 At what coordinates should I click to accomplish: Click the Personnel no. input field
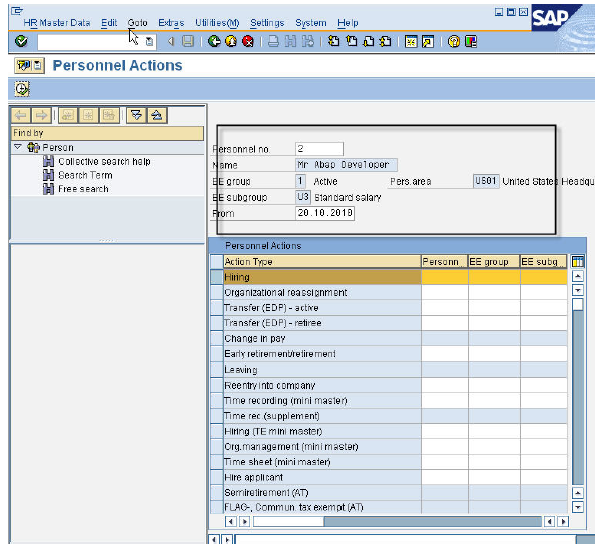coord(320,149)
